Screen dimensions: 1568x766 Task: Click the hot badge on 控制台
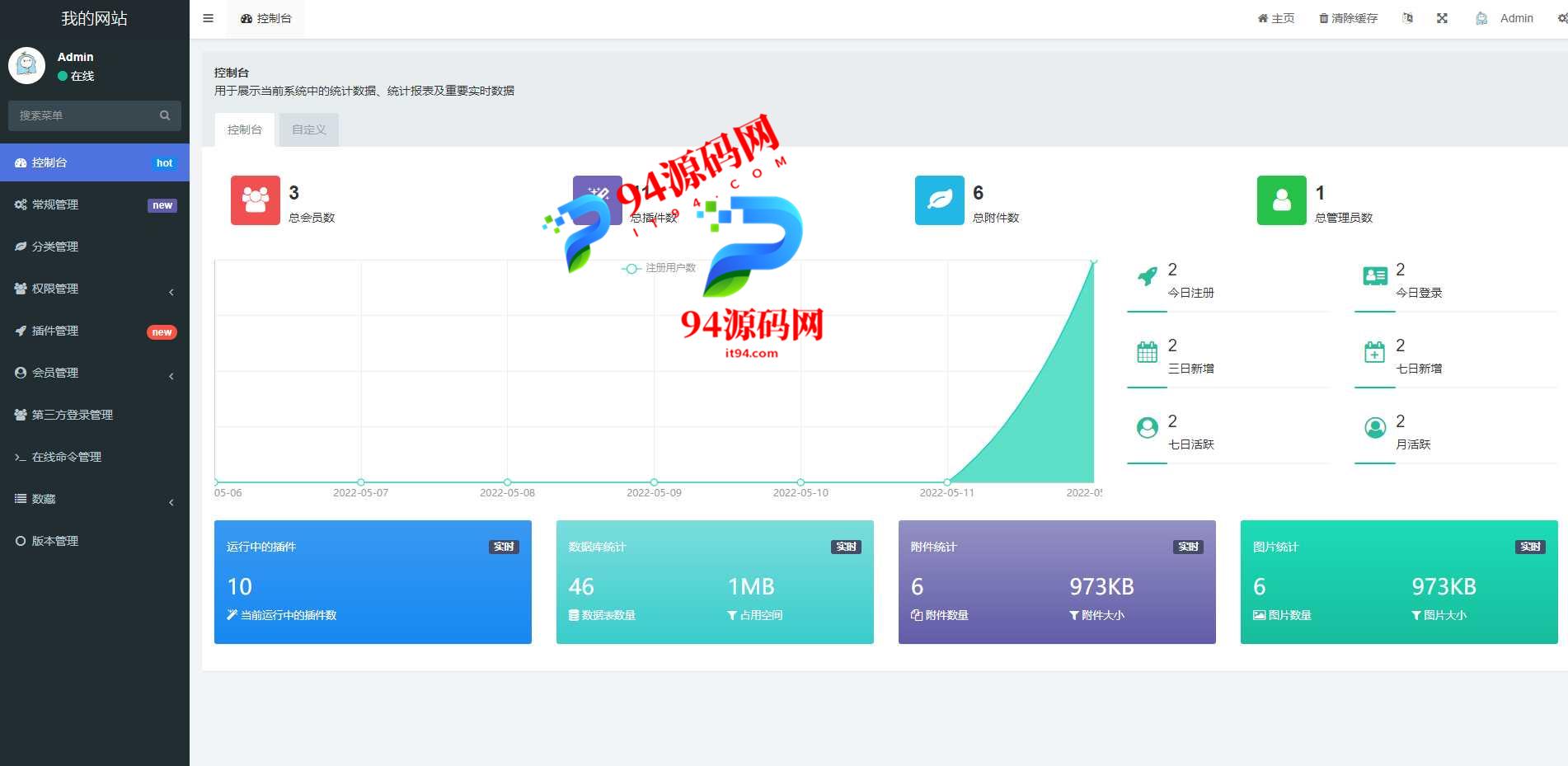(x=164, y=163)
